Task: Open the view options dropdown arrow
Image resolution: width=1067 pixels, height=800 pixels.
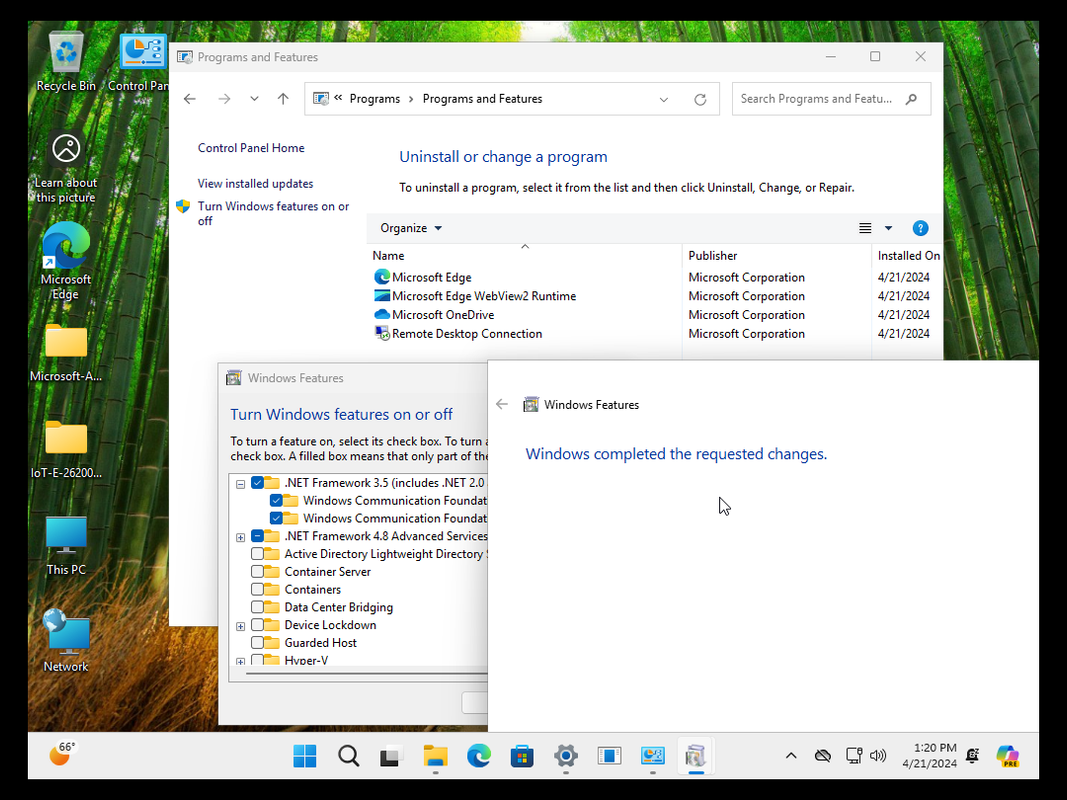Action: (888, 229)
